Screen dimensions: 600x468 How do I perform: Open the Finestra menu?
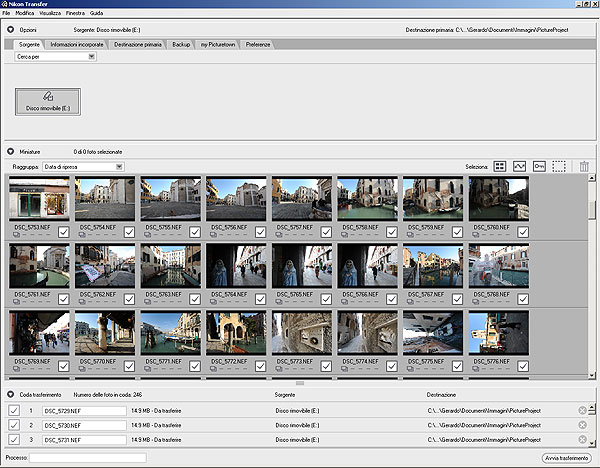75,13
